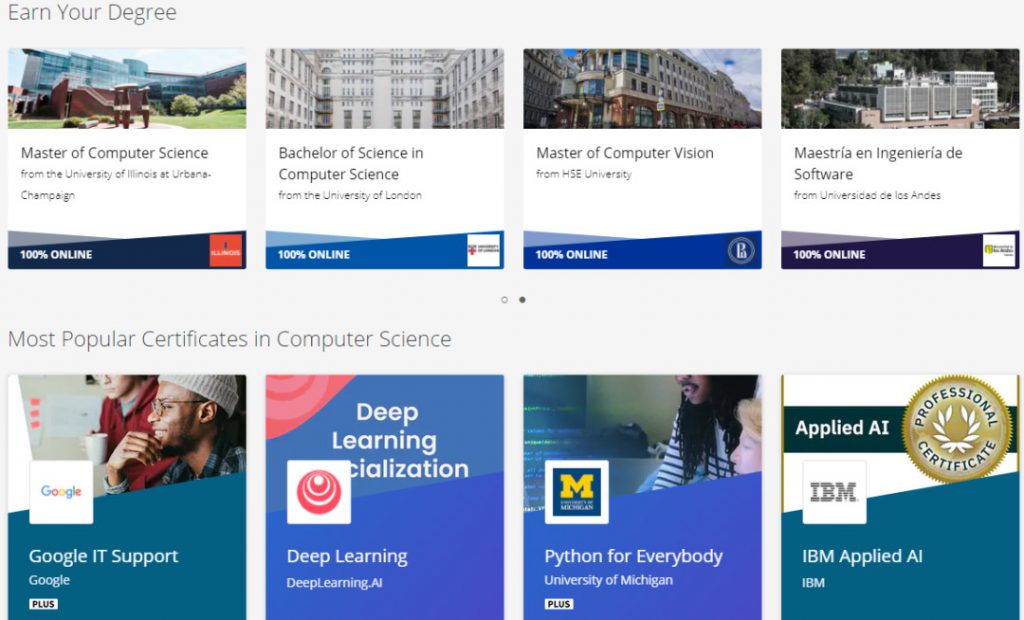Click the PLUS badge under Google
This screenshot has width=1024, height=620.
[43, 604]
